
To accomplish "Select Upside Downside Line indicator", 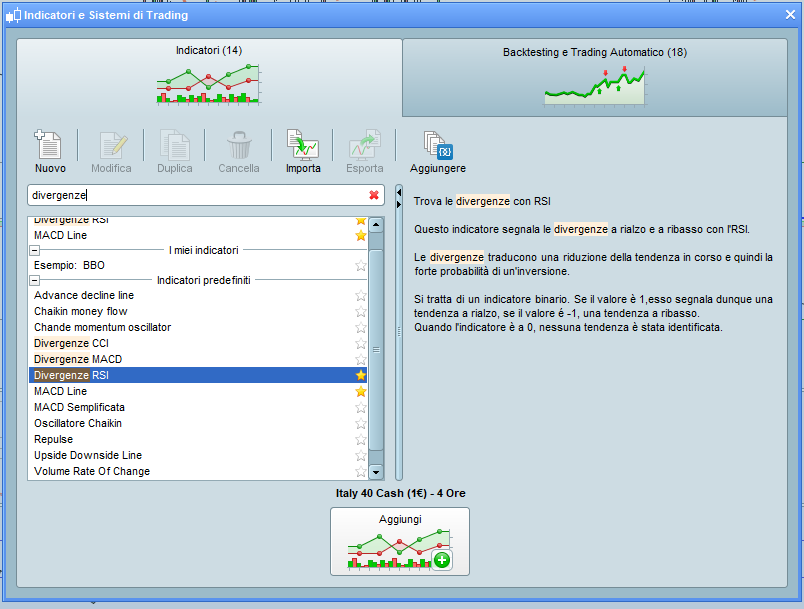I will click(x=198, y=456).
